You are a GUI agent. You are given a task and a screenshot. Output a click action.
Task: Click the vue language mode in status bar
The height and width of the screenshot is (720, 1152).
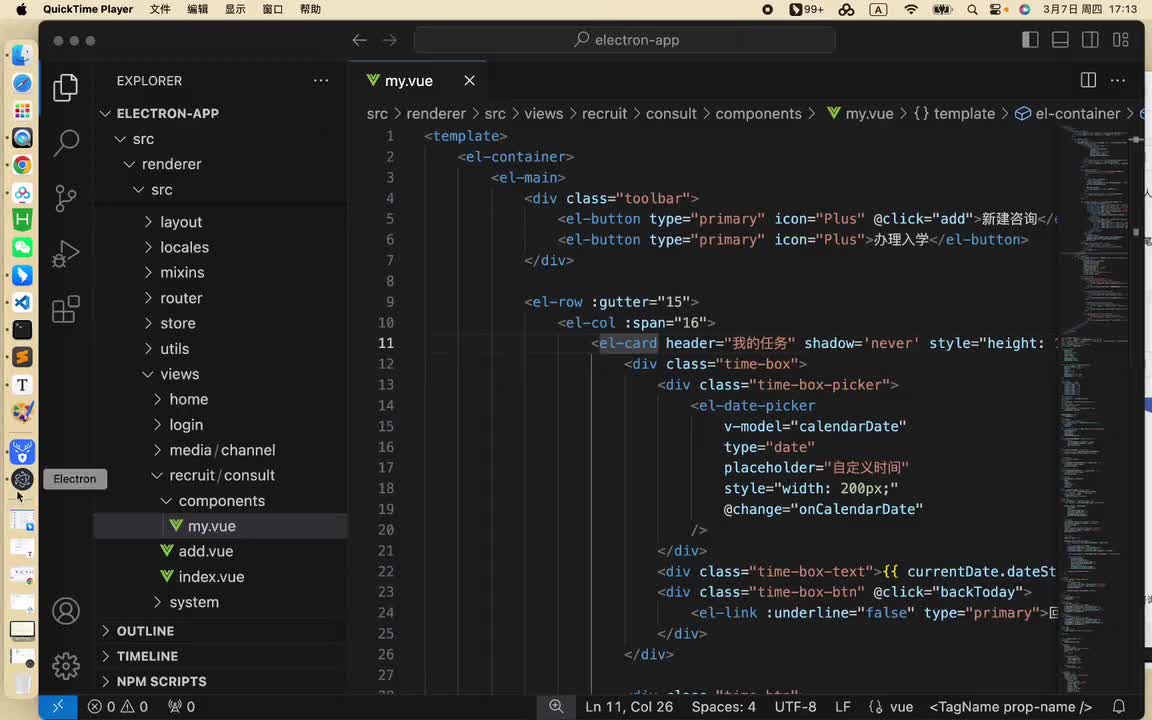point(901,707)
